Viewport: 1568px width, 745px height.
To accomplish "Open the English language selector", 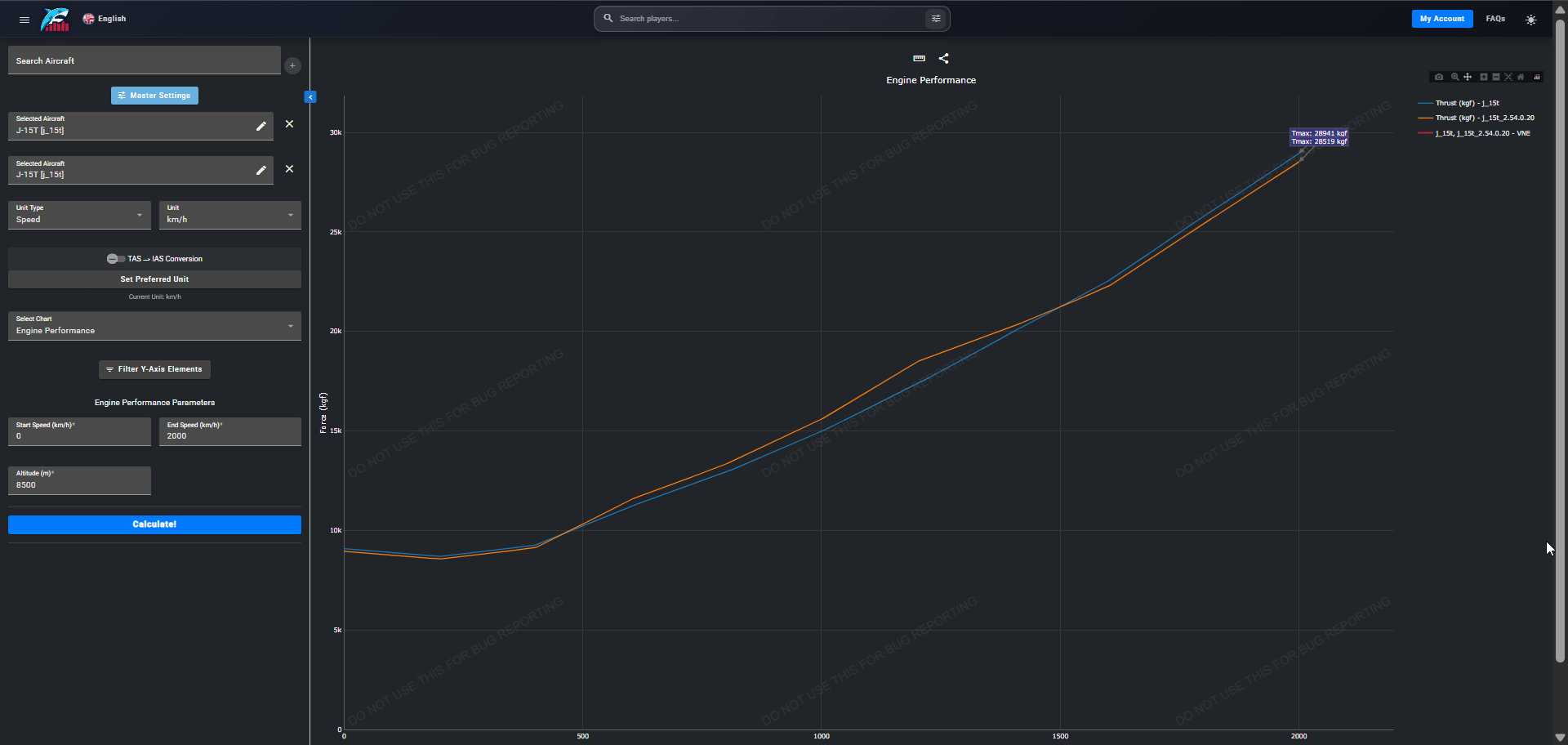I will click(105, 19).
